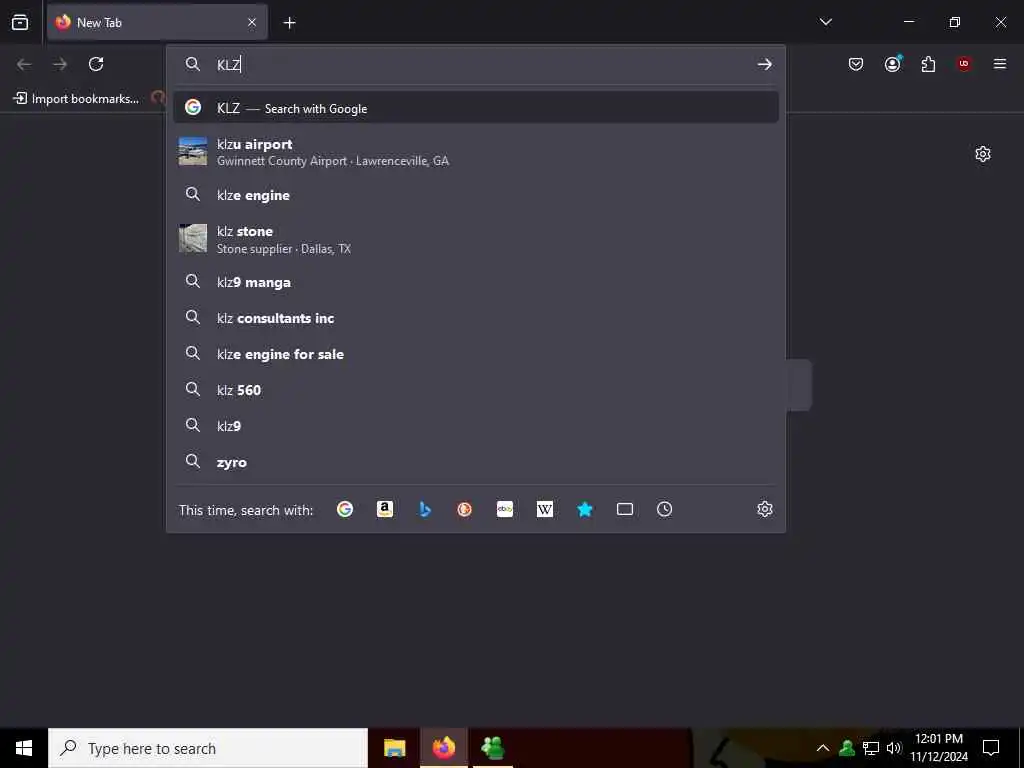Select the klzu airport suggestion
The height and width of the screenshot is (768, 1024).
pos(475,152)
